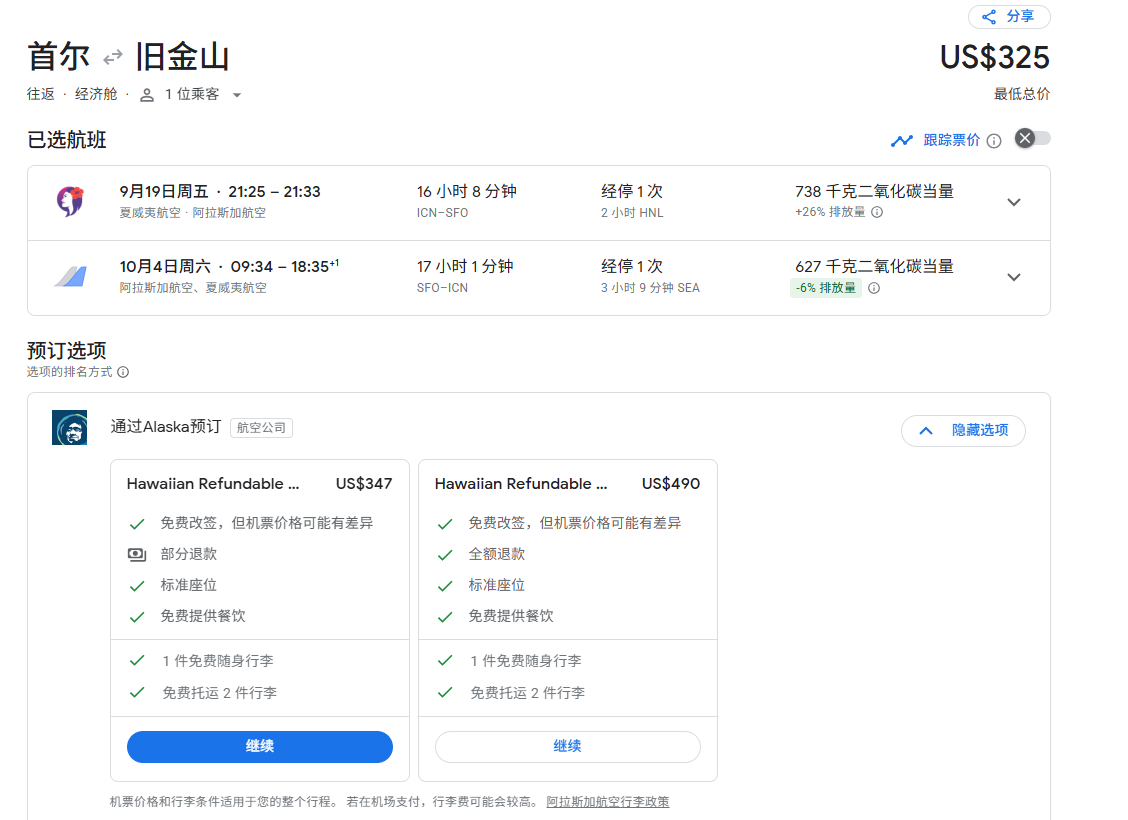Screen dimensions: 1128x820
Task: Open info icon beside +26% 排放量
Action: pyautogui.click(x=877, y=213)
